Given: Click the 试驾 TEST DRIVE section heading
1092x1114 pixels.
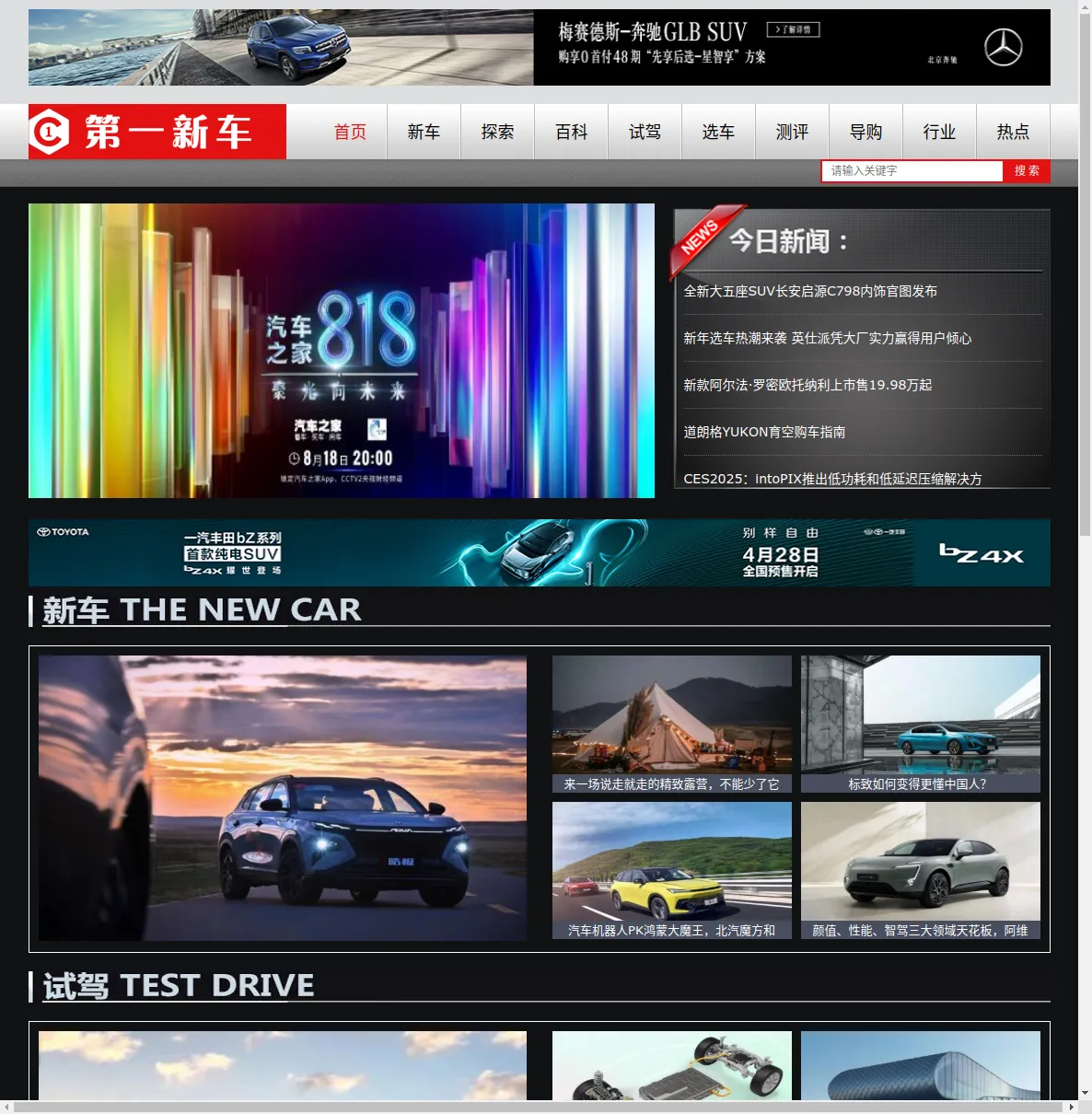Looking at the screenshot, I should [x=179, y=985].
